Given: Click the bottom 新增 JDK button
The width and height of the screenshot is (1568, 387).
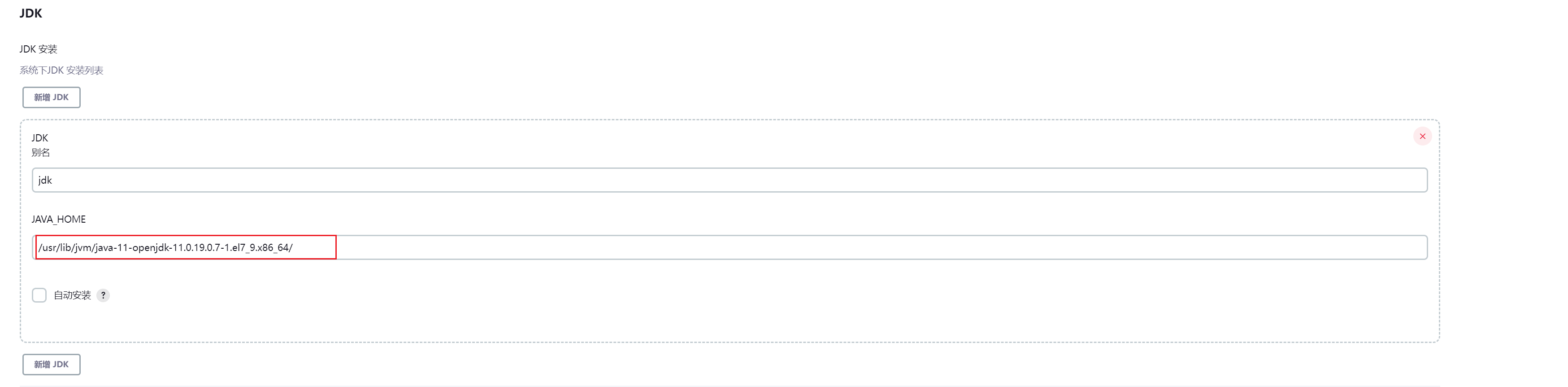Looking at the screenshot, I should 52,365.
